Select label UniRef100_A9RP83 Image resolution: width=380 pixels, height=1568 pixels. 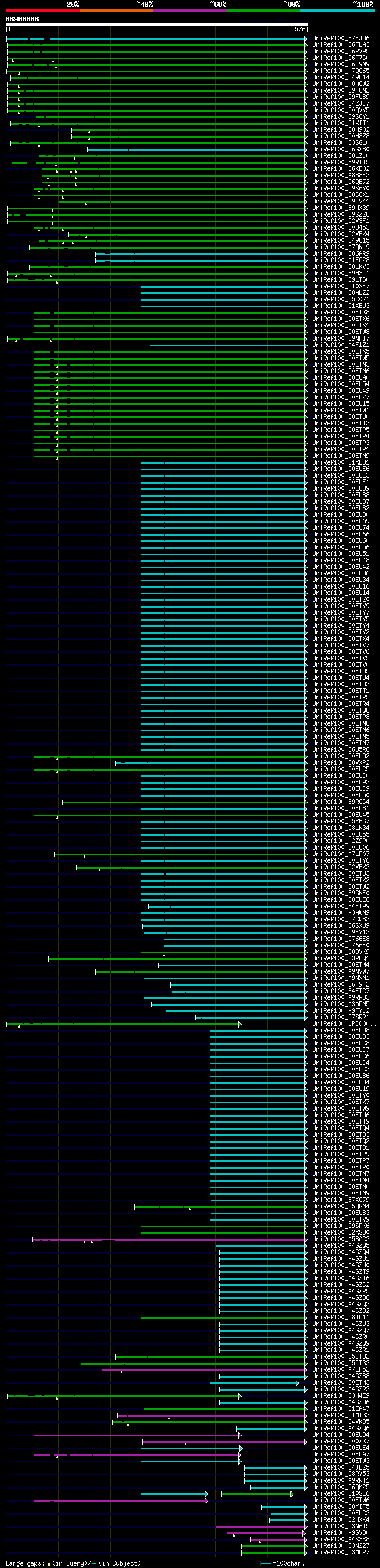(341, 998)
